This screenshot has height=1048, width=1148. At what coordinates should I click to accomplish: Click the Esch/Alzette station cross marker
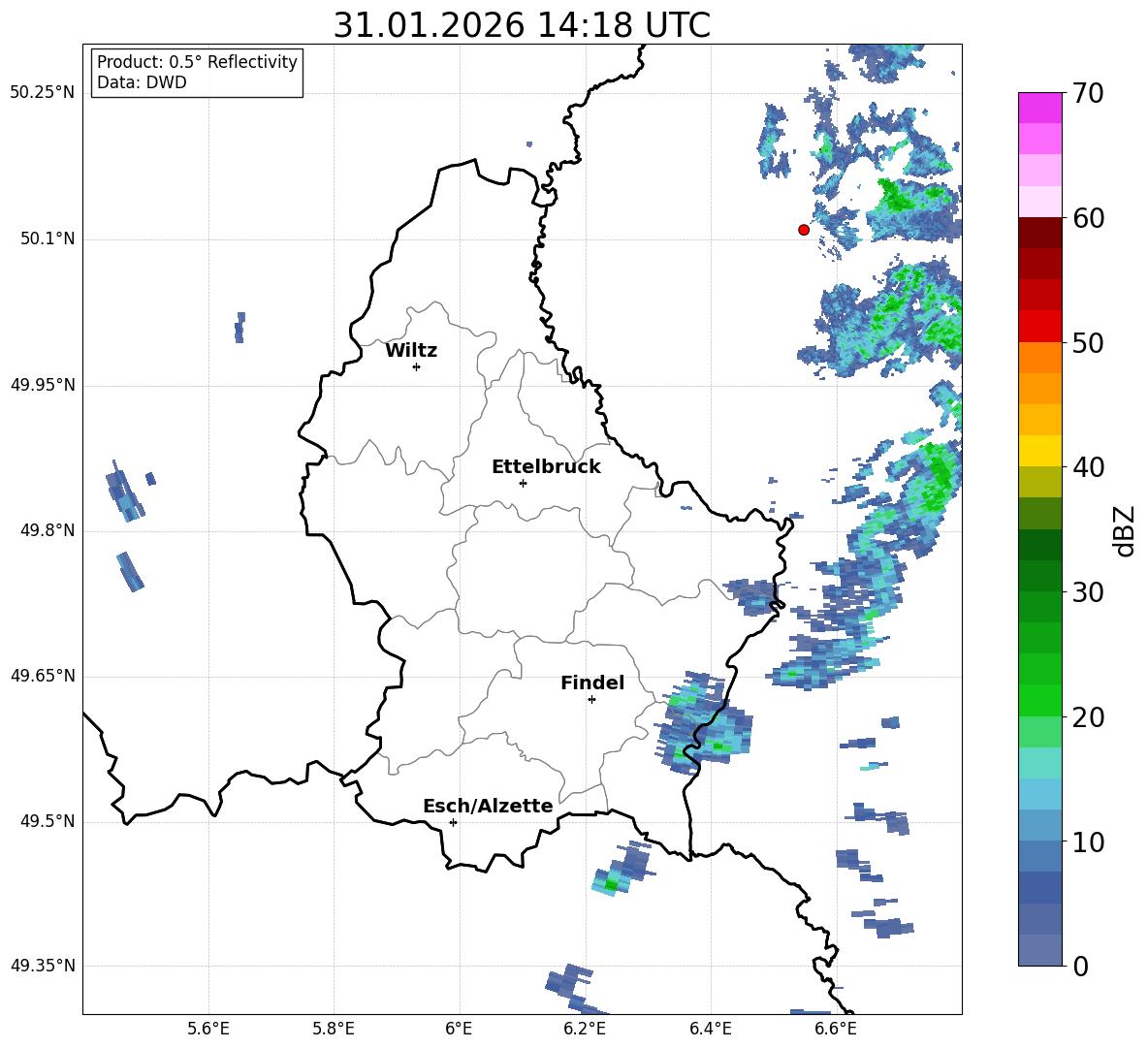click(453, 822)
